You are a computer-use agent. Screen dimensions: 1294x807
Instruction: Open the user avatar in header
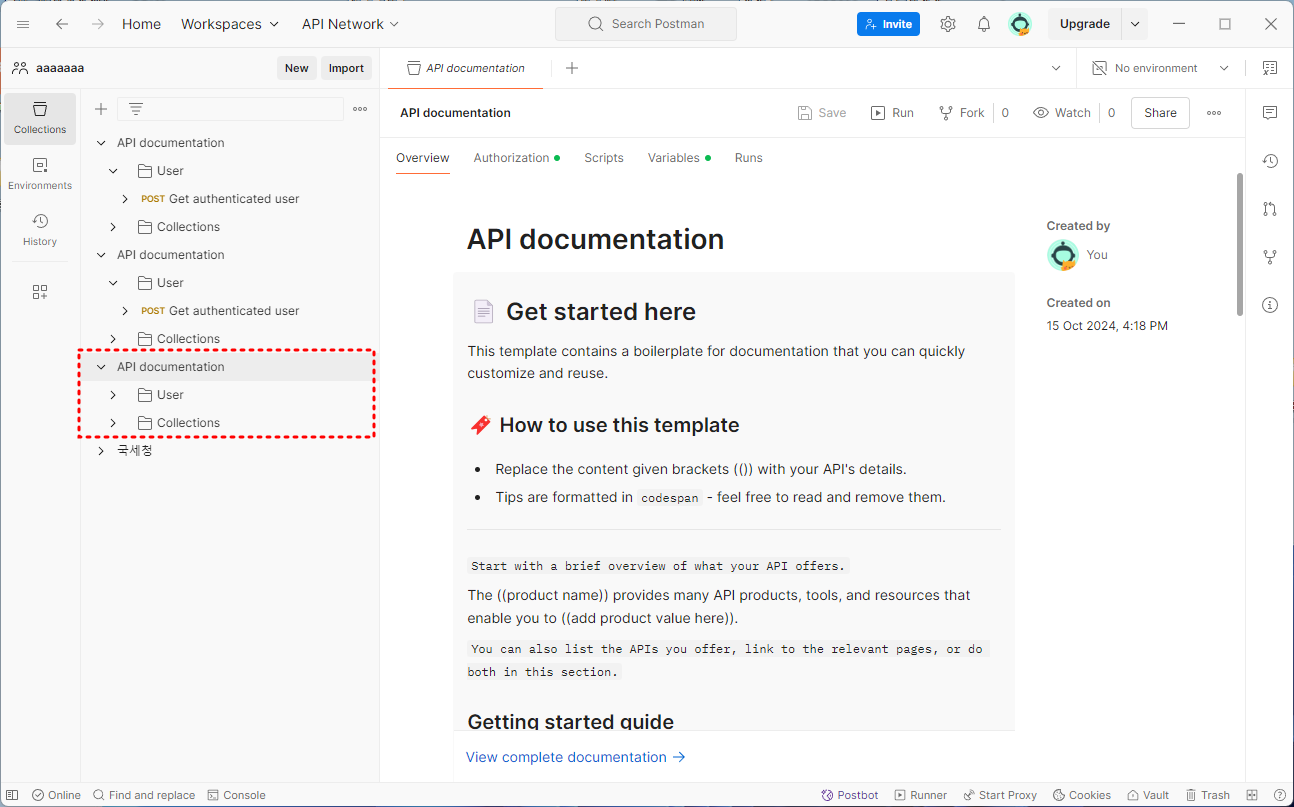coord(1020,24)
